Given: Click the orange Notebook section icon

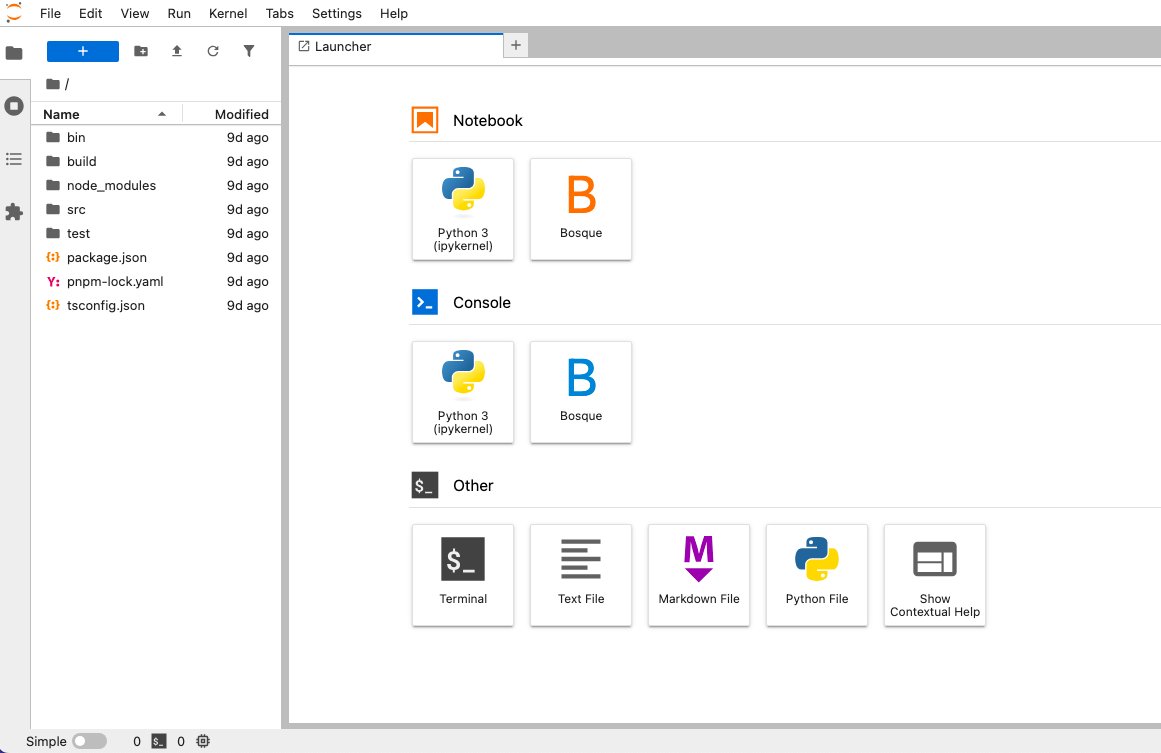Looking at the screenshot, I should click(x=425, y=120).
